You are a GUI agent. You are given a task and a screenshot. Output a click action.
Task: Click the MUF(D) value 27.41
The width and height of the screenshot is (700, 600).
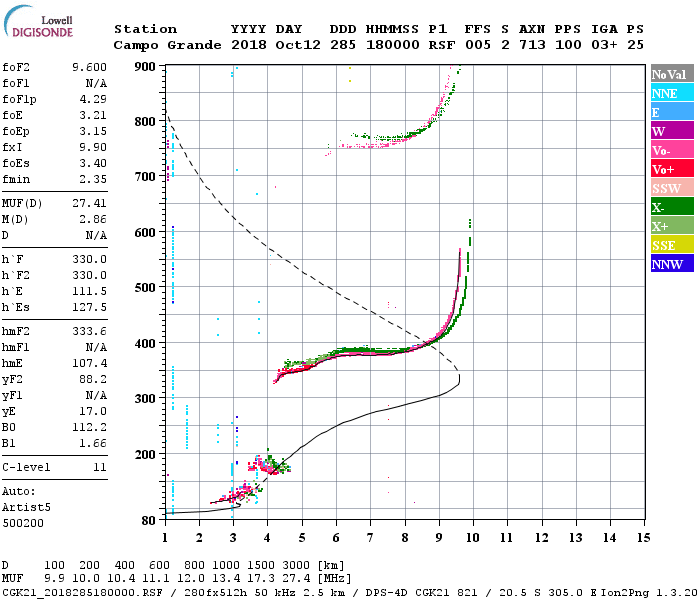point(89,203)
